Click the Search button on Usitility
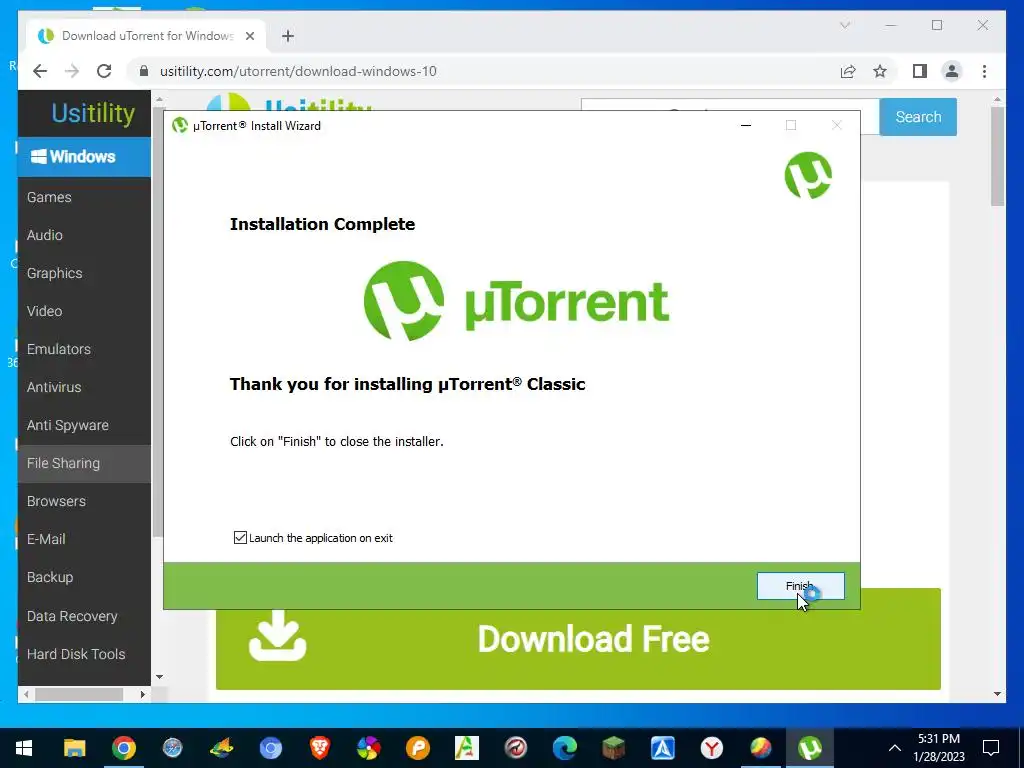Viewport: 1024px width, 768px height. coord(918,117)
